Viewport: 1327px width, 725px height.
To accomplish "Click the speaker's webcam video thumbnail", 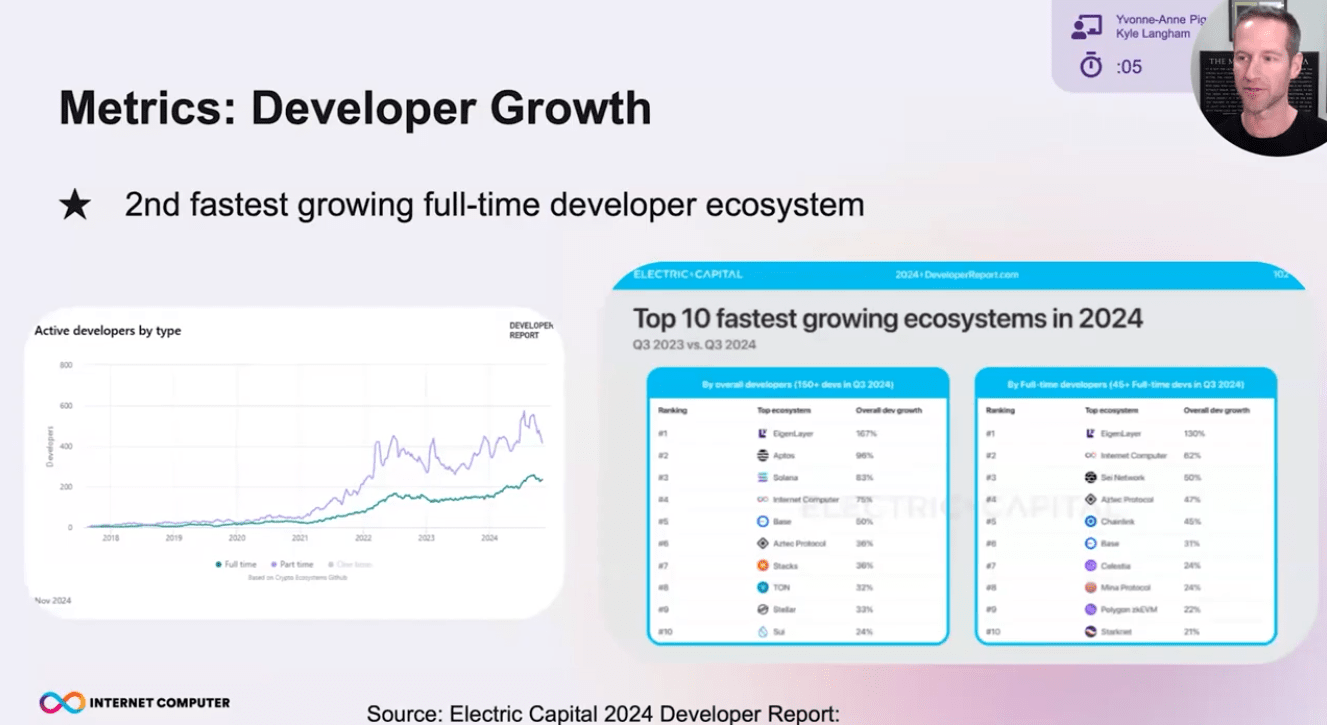I will point(1262,77).
